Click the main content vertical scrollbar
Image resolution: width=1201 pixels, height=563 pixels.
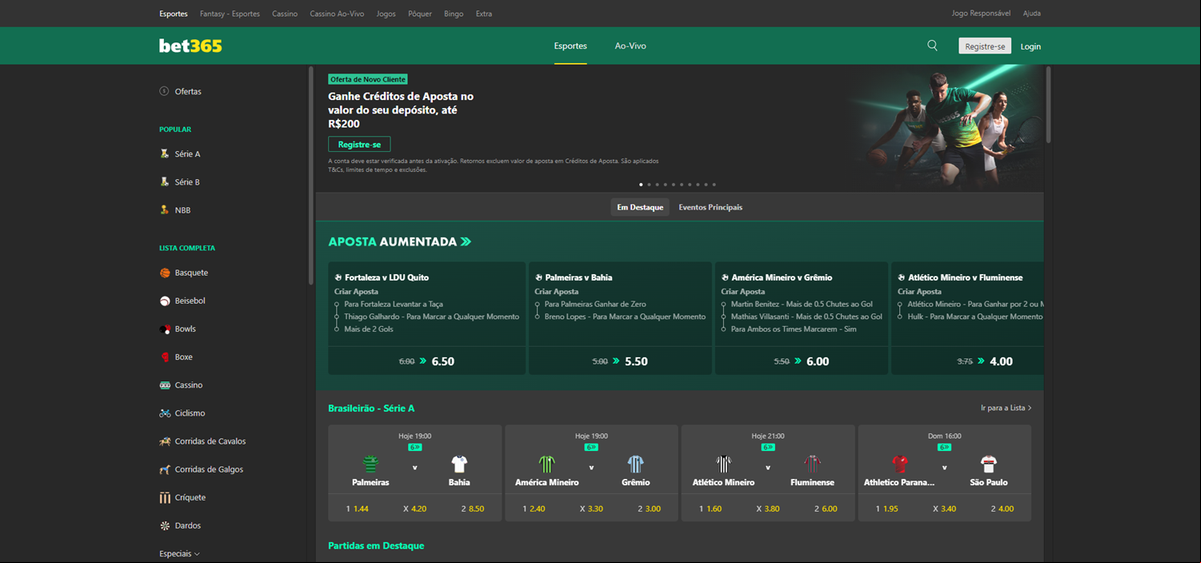click(x=1048, y=105)
